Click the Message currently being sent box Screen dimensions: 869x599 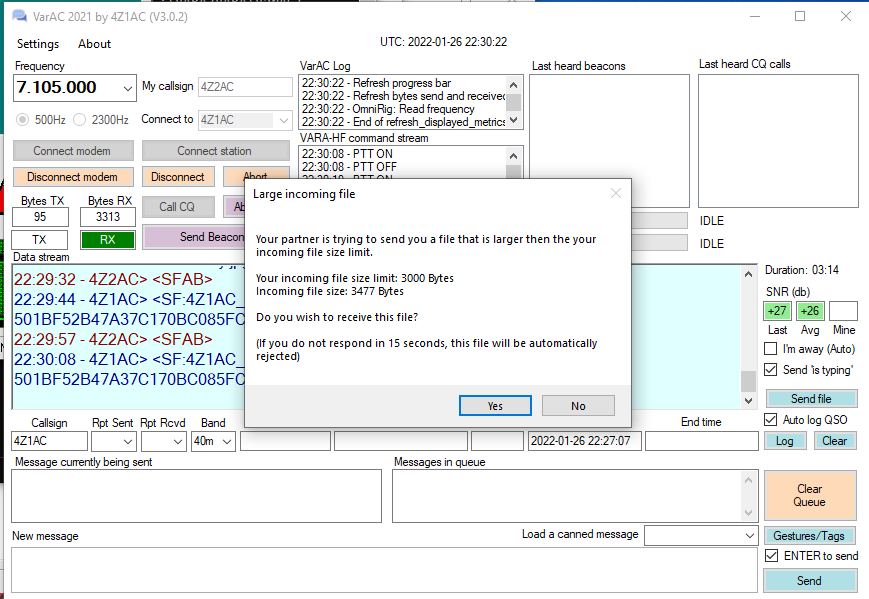pos(196,496)
